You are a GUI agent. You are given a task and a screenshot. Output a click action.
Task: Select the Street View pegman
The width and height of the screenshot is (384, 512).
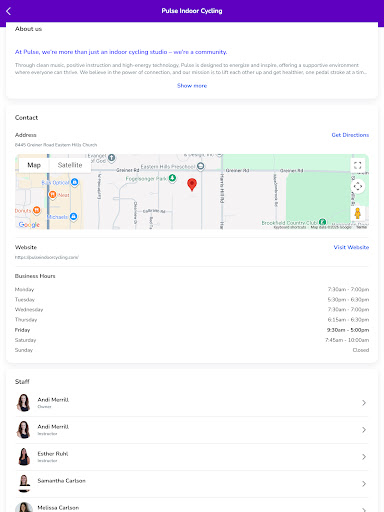[x=358, y=213]
